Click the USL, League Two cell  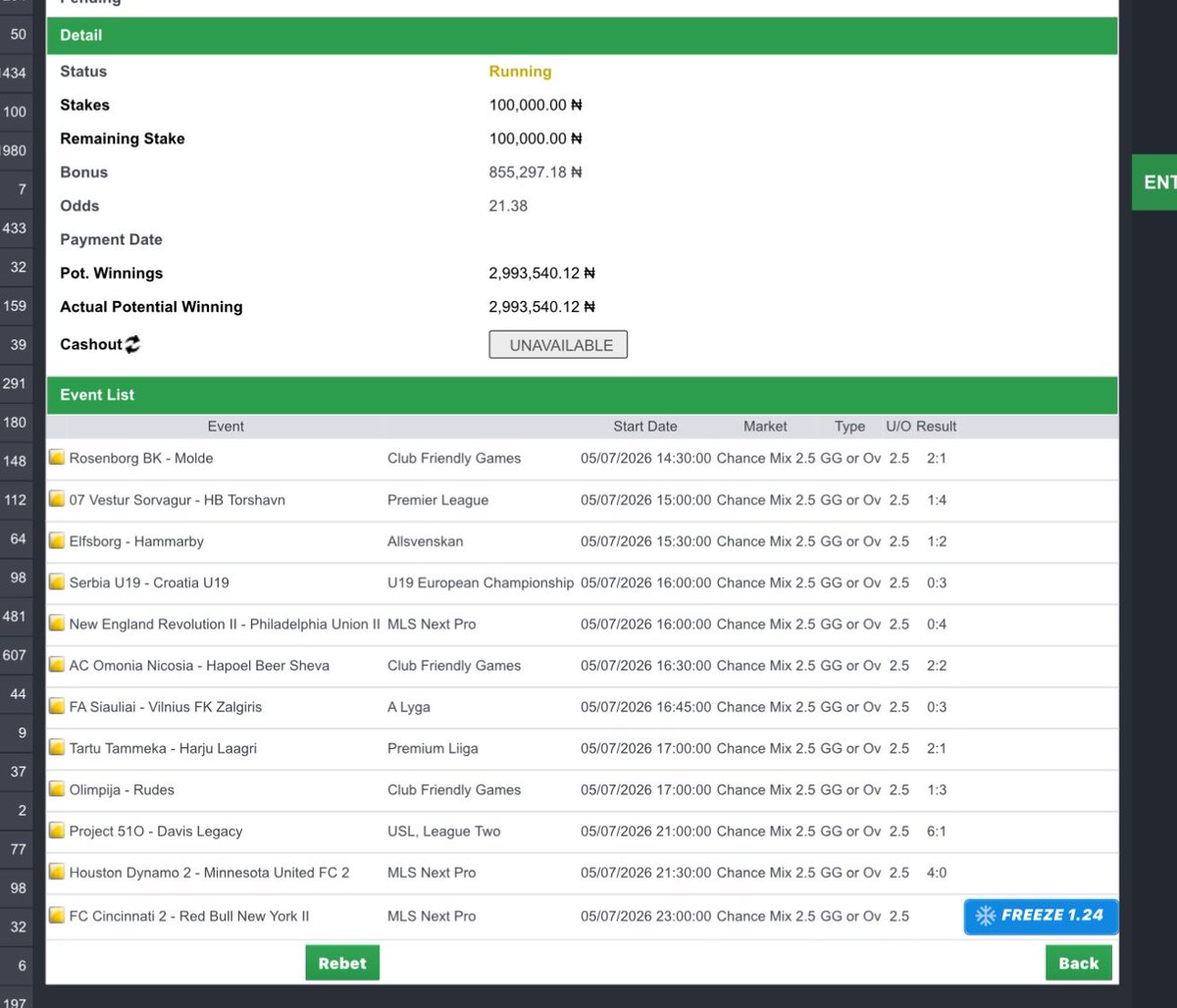[x=444, y=832]
